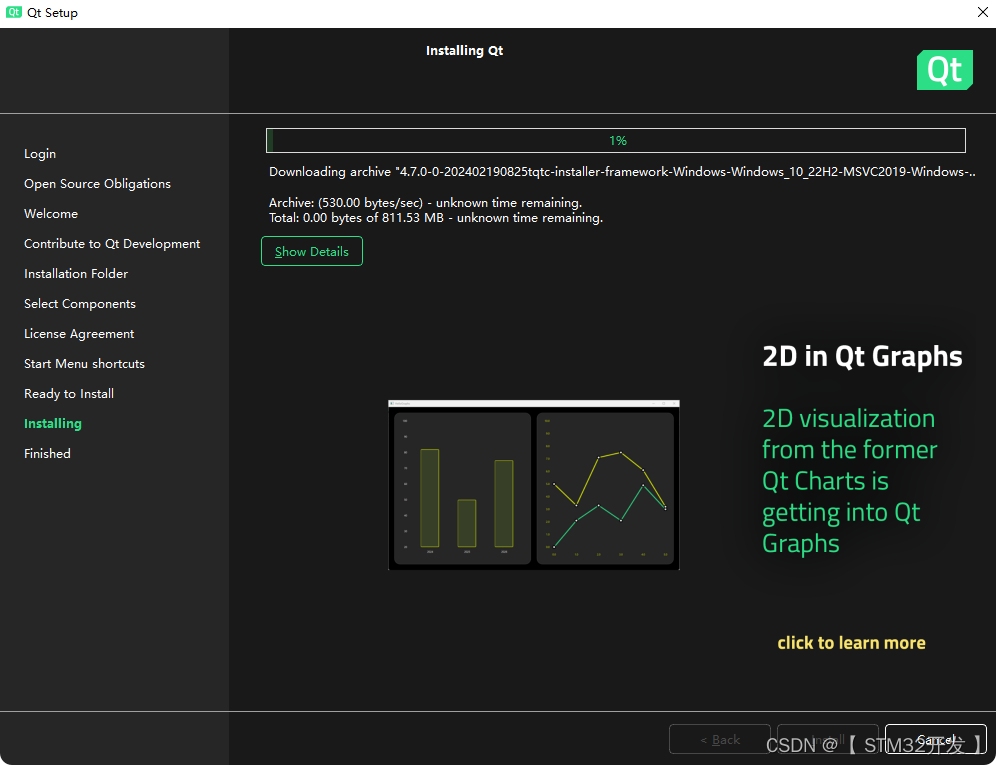The height and width of the screenshot is (765, 996).
Task: Select the Select Components step
Action: coord(79,304)
